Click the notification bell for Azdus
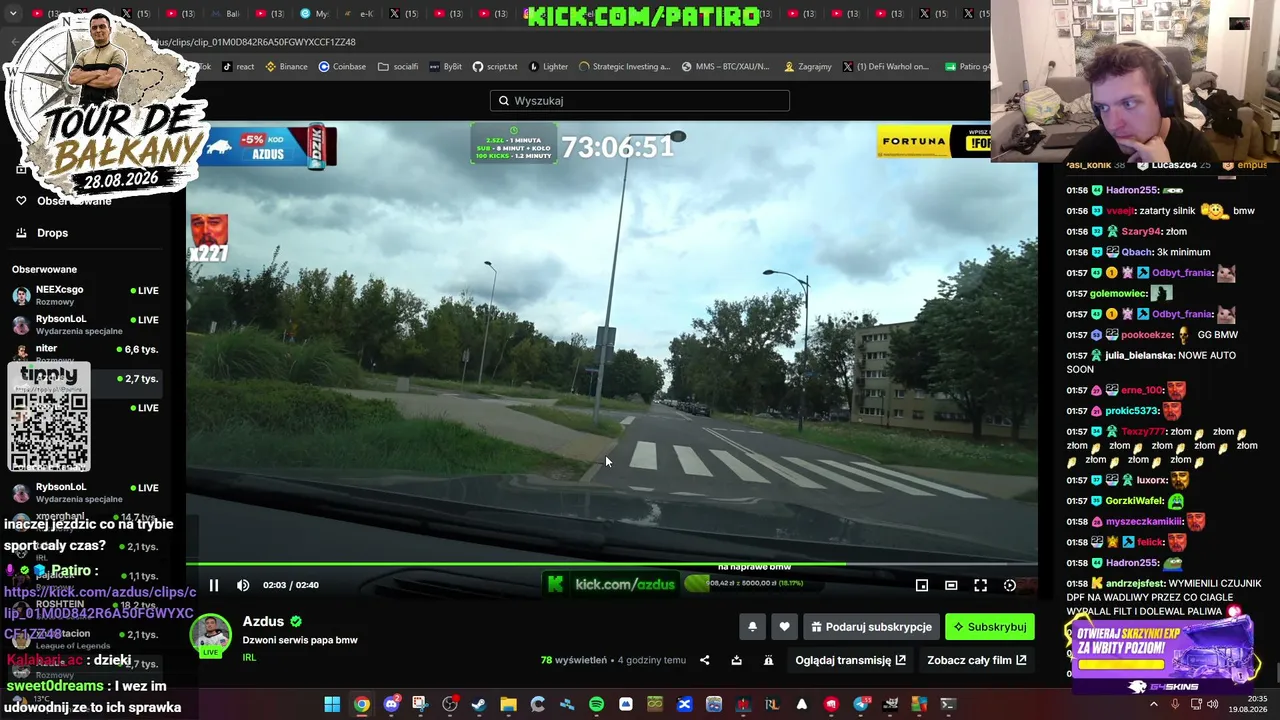The image size is (1280, 720). (753, 627)
